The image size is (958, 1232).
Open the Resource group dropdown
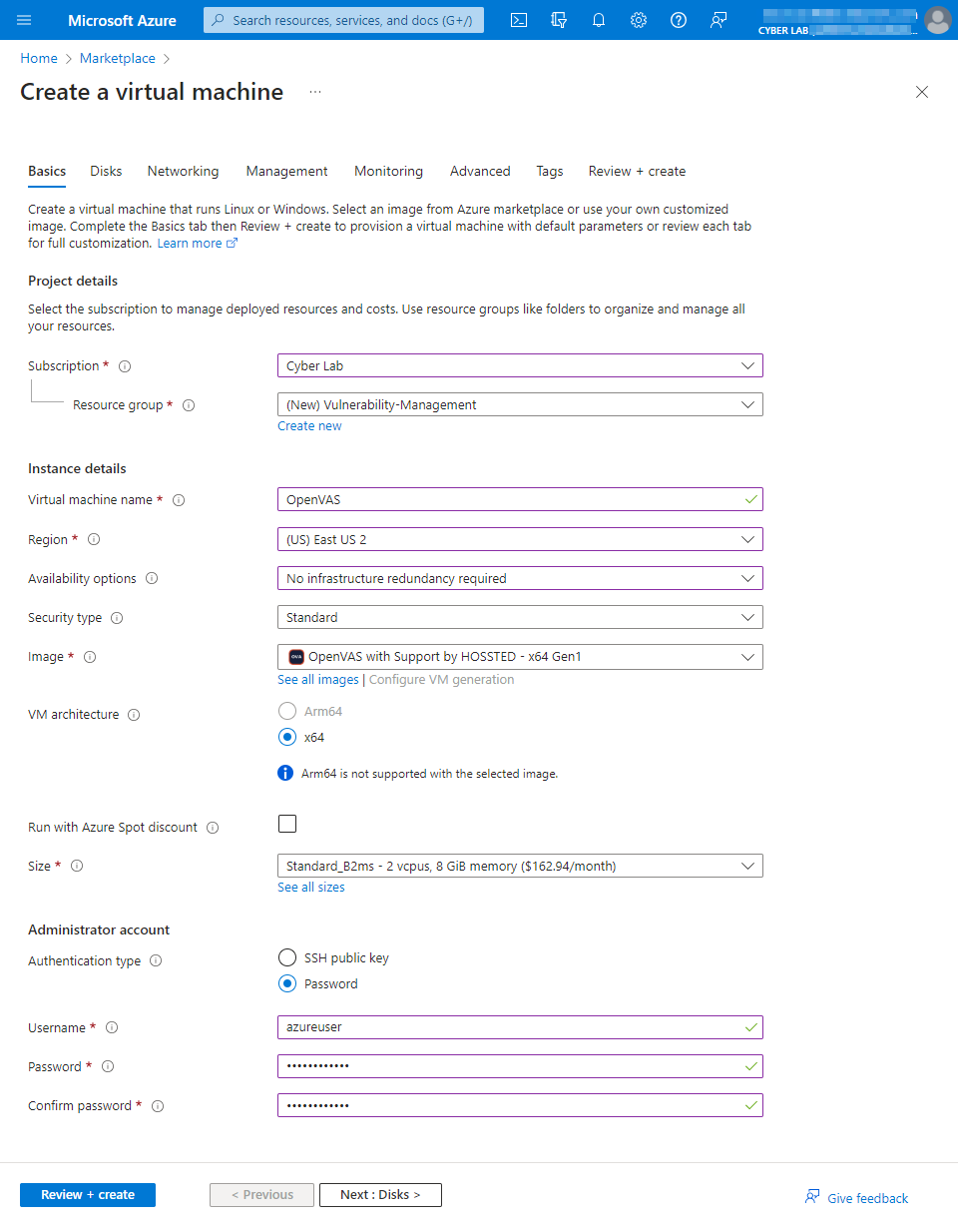click(520, 404)
